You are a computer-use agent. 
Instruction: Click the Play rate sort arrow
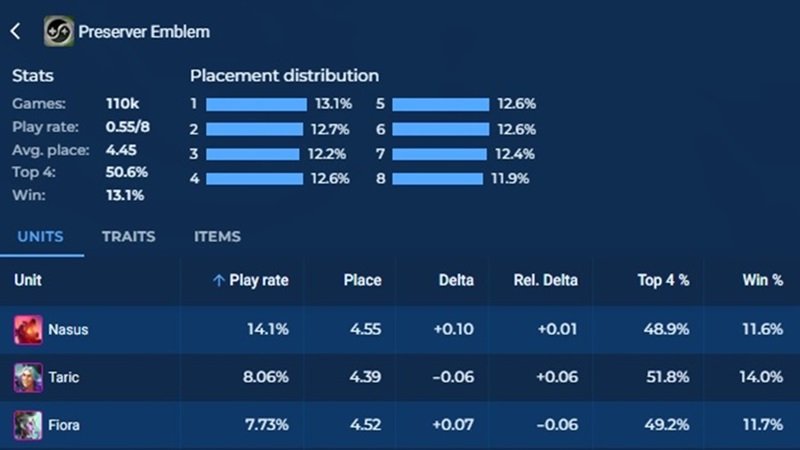coord(218,281)
